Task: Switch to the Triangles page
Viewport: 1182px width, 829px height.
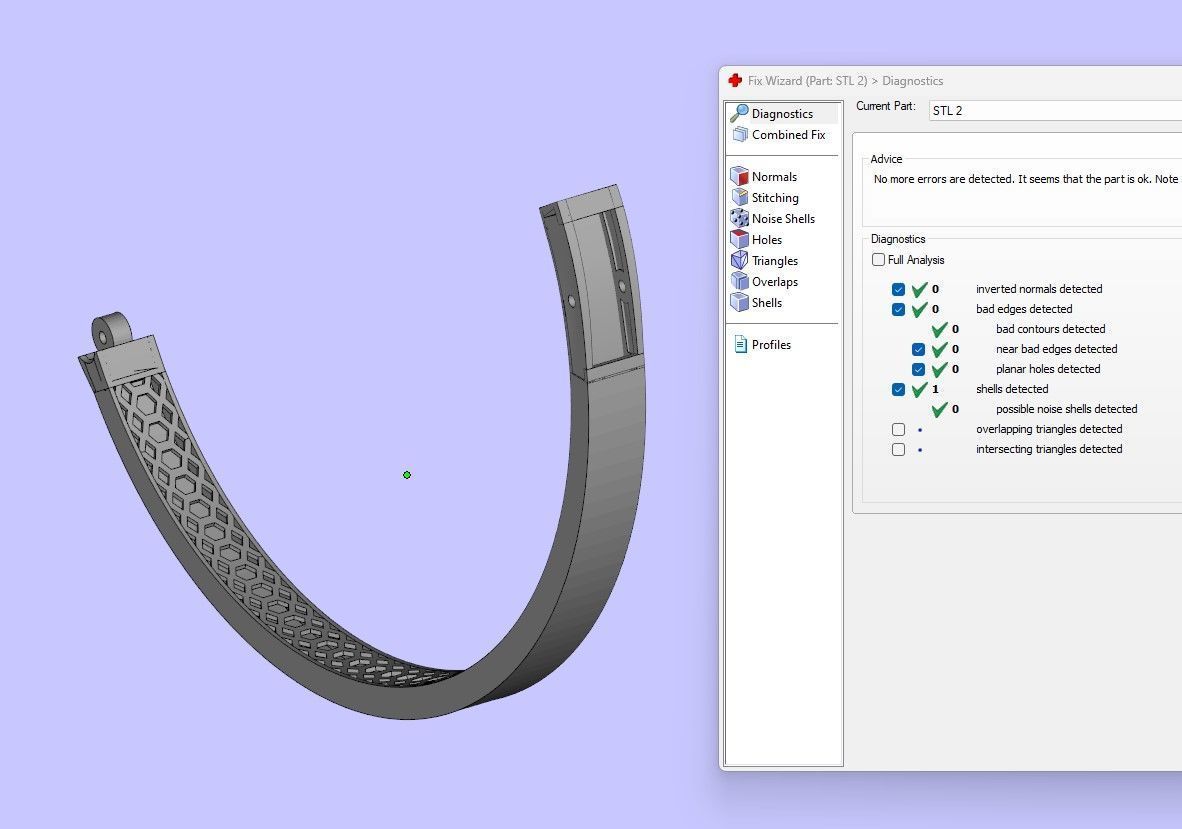Action: pyautogui.click(x=775, y=261)
